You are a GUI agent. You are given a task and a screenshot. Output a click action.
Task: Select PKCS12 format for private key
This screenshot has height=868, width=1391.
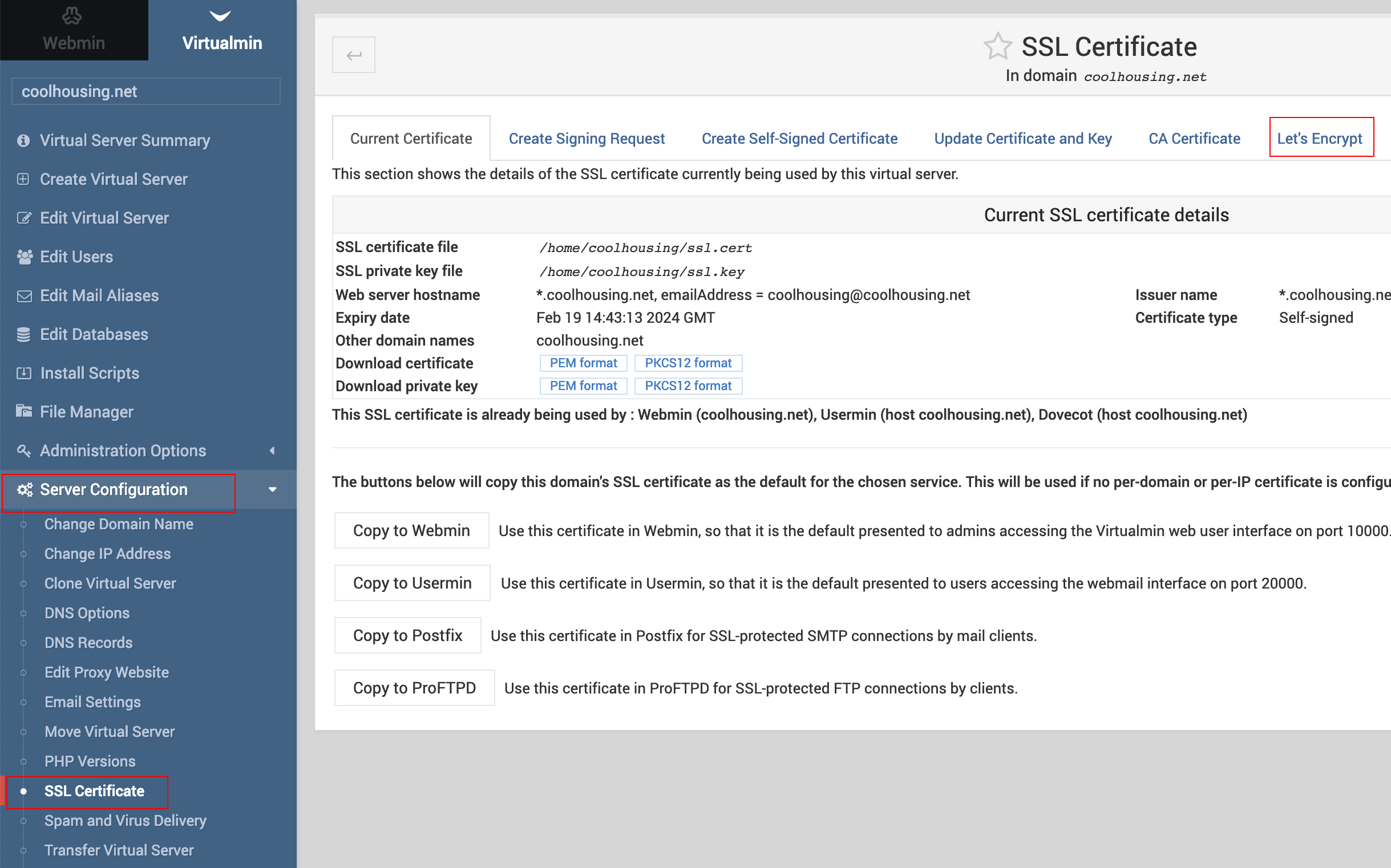coord(686,385)
